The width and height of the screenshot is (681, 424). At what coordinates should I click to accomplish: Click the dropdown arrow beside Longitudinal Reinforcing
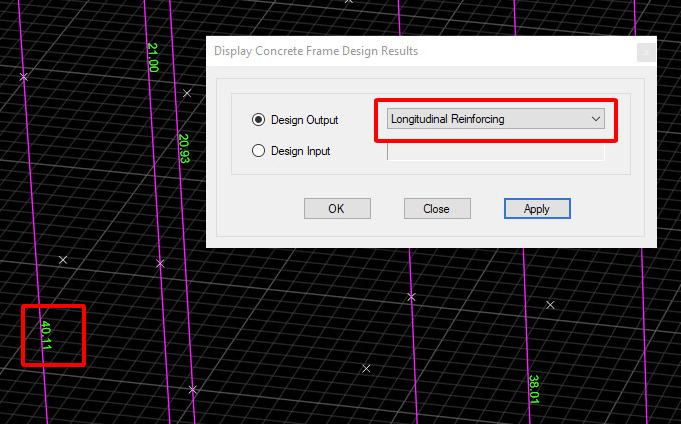(596, 119)
